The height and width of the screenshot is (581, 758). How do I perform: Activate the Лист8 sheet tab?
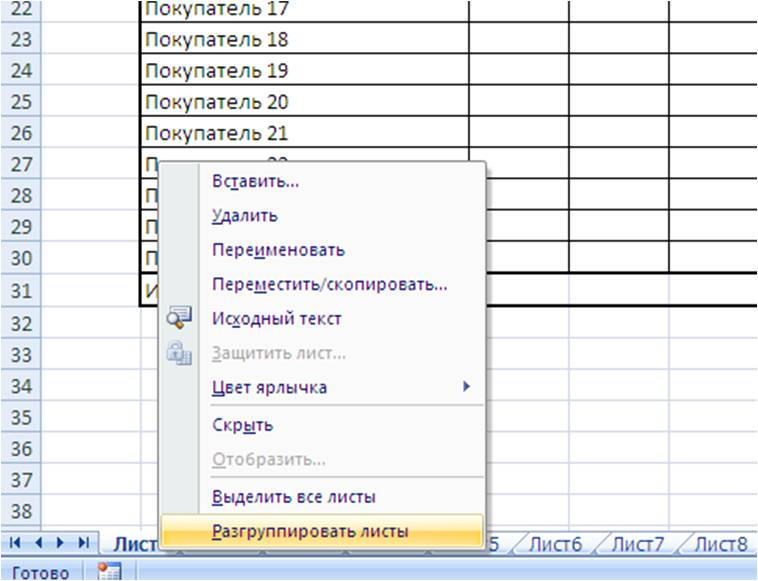(720, 544)
